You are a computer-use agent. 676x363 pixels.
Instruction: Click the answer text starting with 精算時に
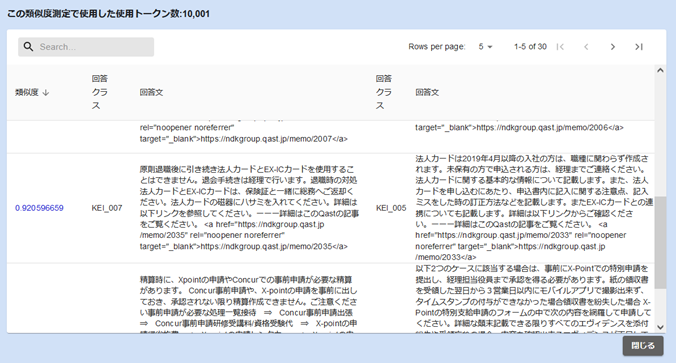click(249, 304)
